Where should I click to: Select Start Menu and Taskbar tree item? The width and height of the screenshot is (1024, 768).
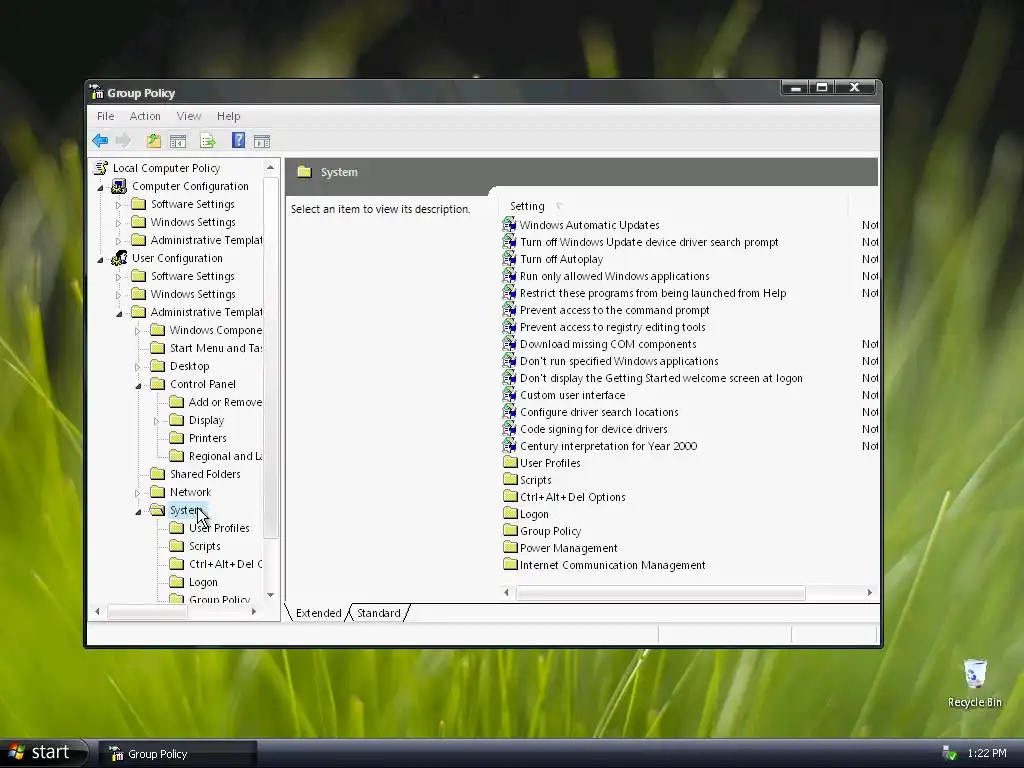click(x=216, y=348)
